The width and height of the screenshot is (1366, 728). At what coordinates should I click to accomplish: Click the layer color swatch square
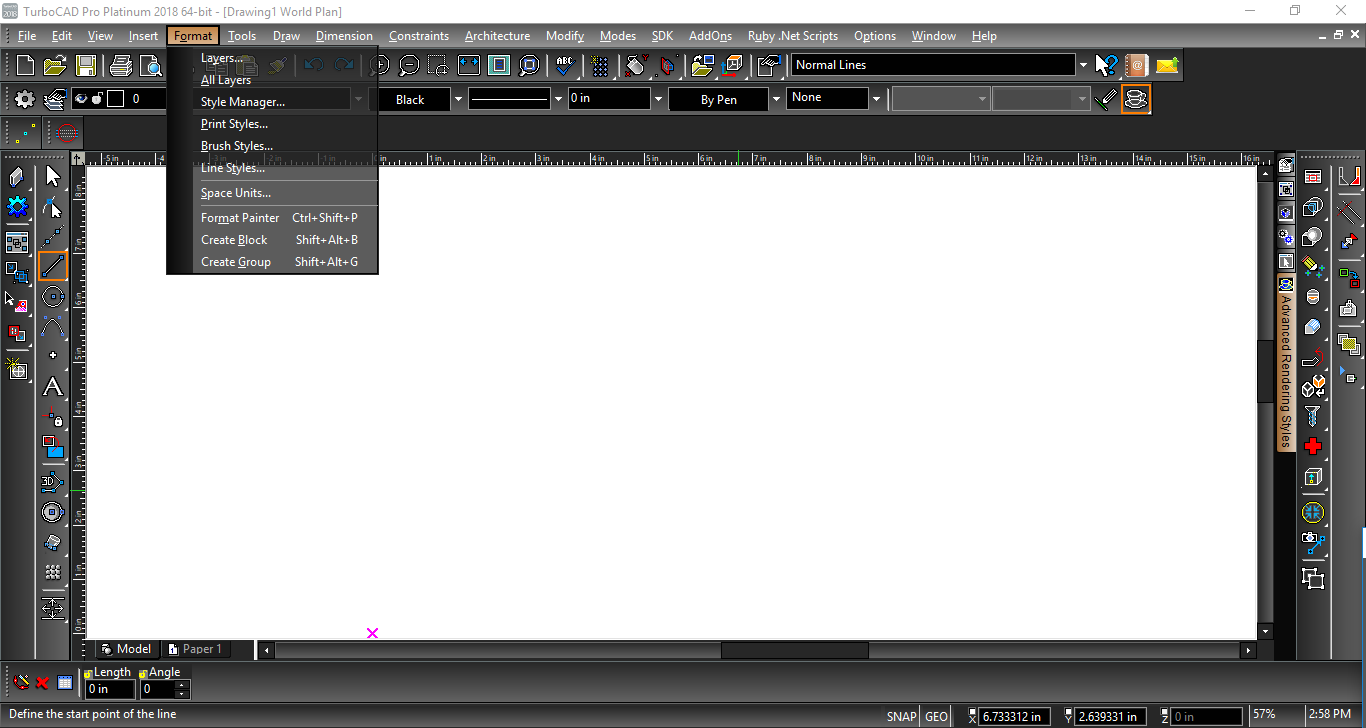tap(116, 99)
